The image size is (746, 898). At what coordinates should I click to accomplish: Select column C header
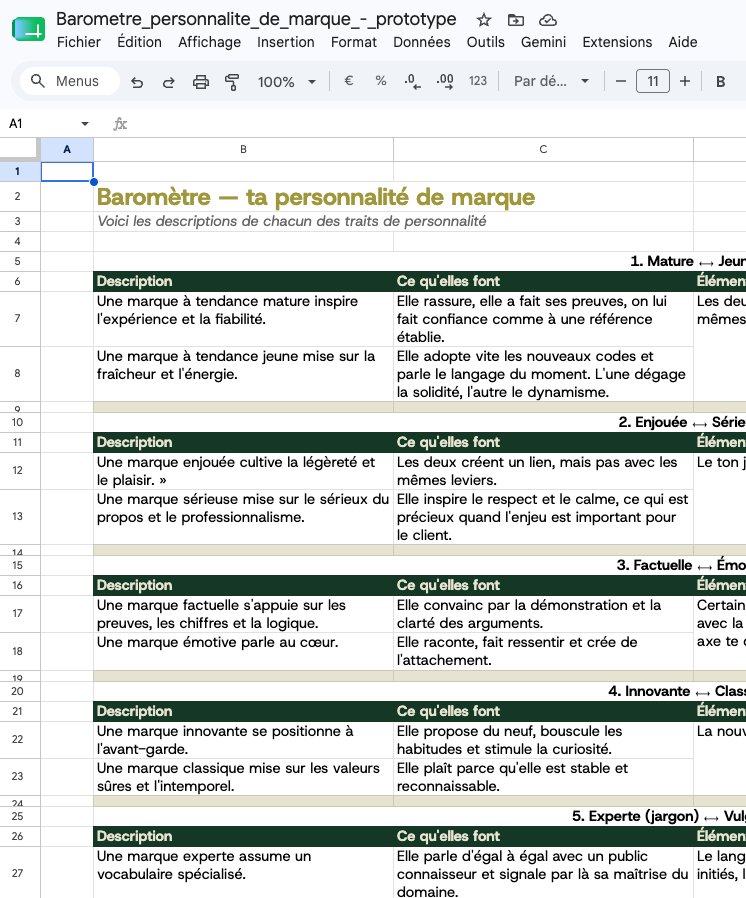pyautogui.click(x=543, y=149)
